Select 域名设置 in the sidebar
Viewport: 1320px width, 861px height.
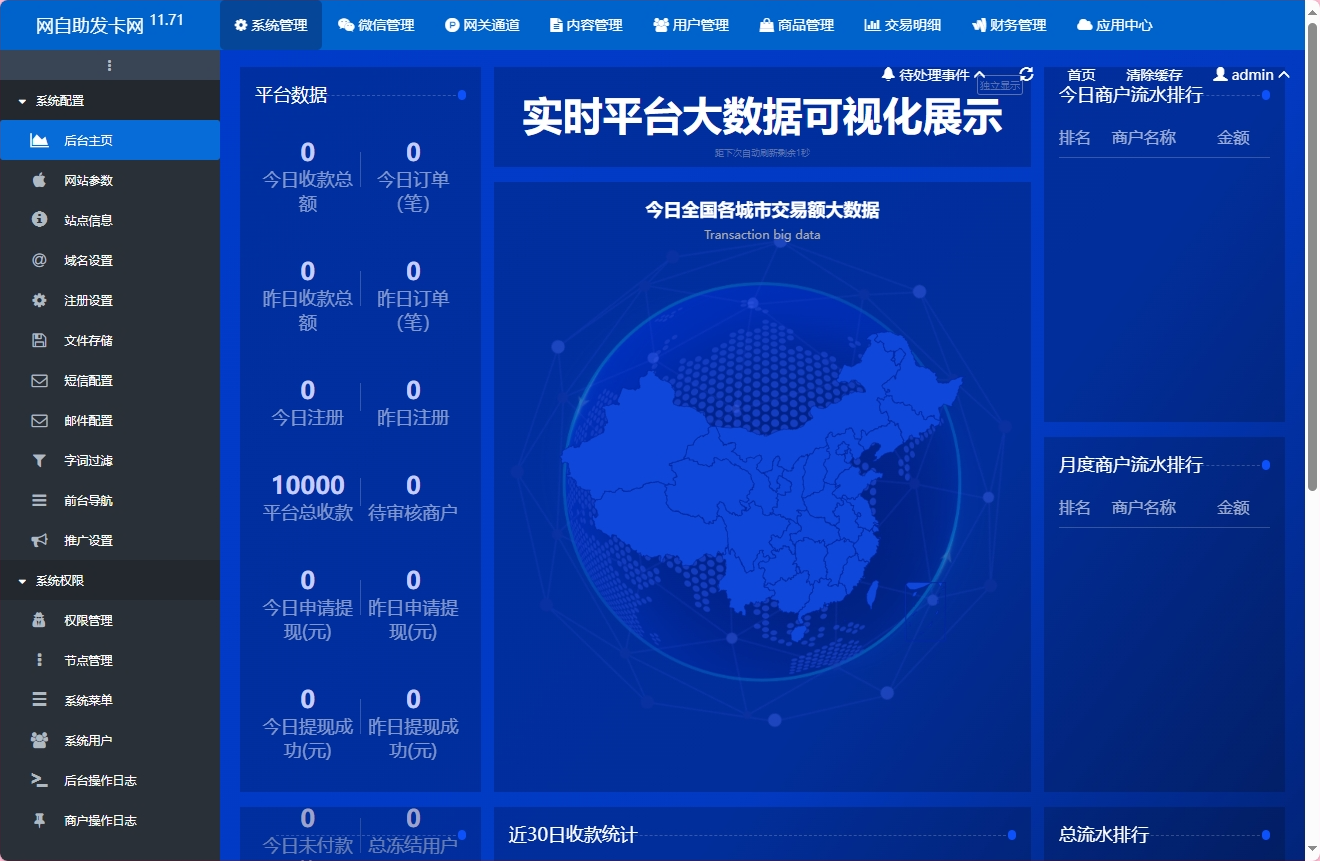point(110,260)
